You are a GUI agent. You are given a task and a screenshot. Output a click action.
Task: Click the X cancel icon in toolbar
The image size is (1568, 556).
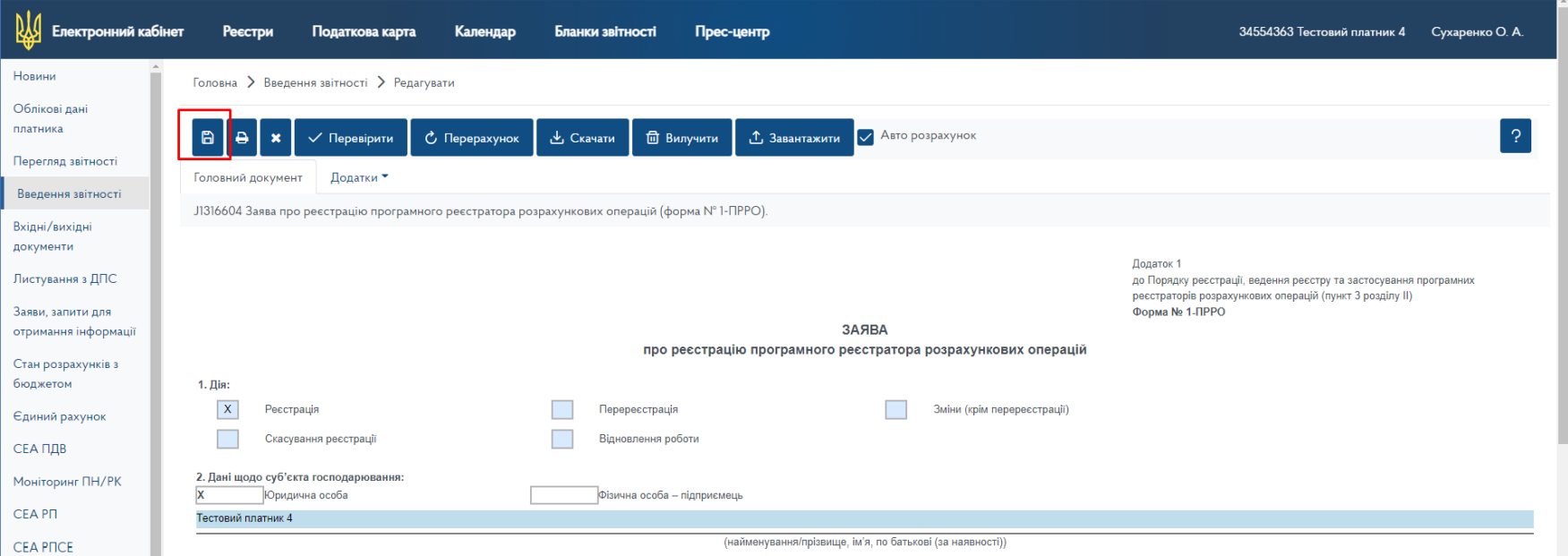click(x=276, y=138)
